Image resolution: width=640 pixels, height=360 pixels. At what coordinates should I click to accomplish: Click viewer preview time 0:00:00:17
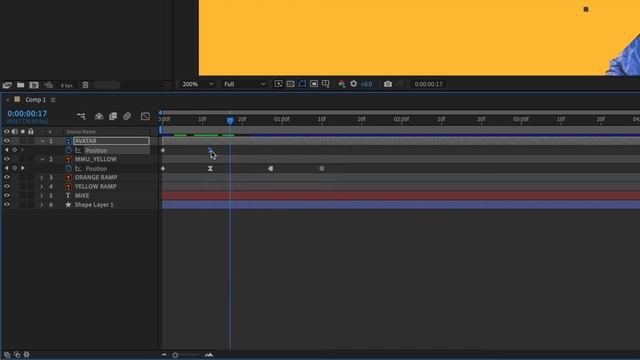[428, 84]
